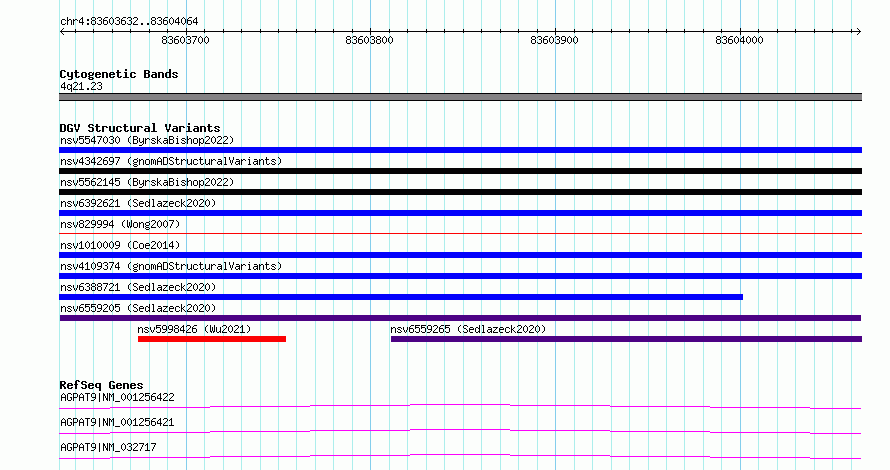Open AGPAT9|NM_001256422 transcript label
Viewport: 890px width, 470px height.
[117, 397]
